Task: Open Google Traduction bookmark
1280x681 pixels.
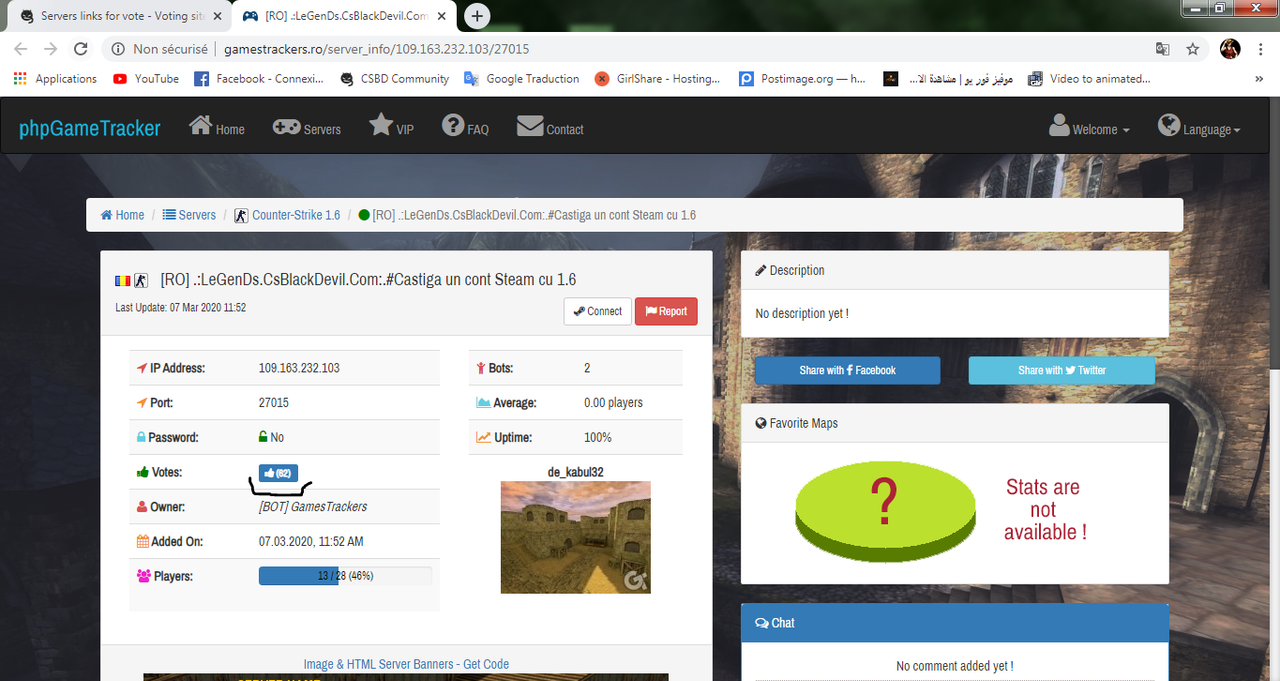Action: [x=521, y=79]
